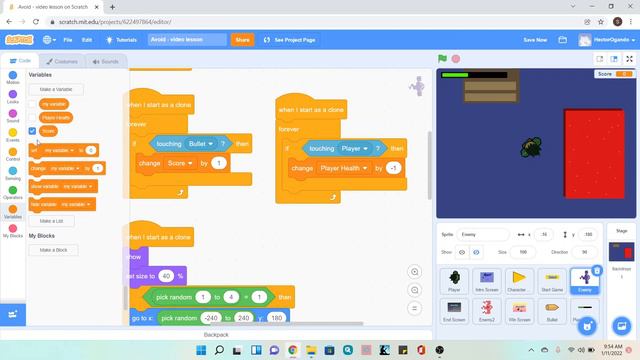The width and height of the screenshot is (640, 360).
Task: Switch to the Costumes tab
Action: (x=62, y=61)
